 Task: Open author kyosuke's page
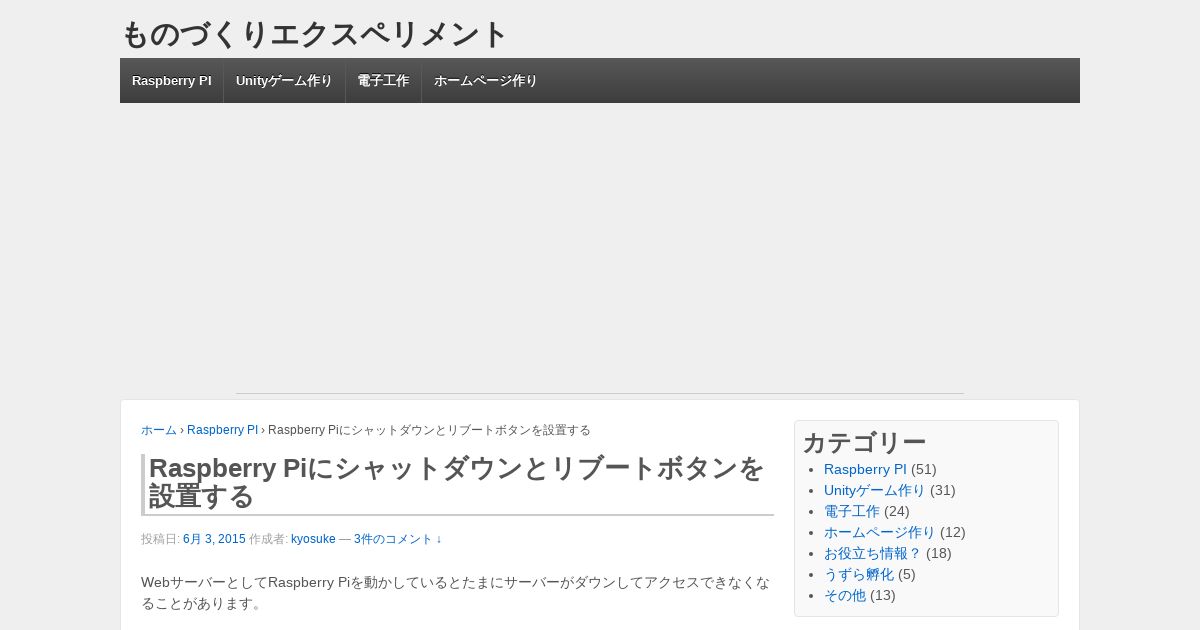(313, 539)
